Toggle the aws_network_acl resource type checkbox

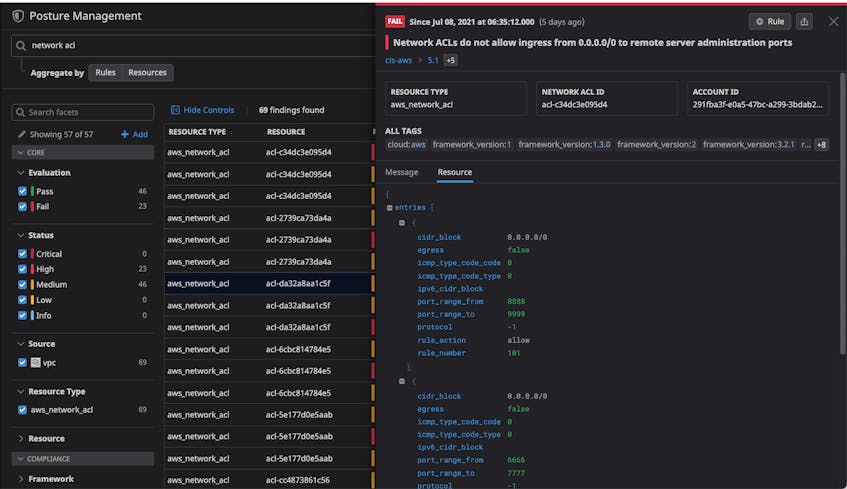coord(22,410)
